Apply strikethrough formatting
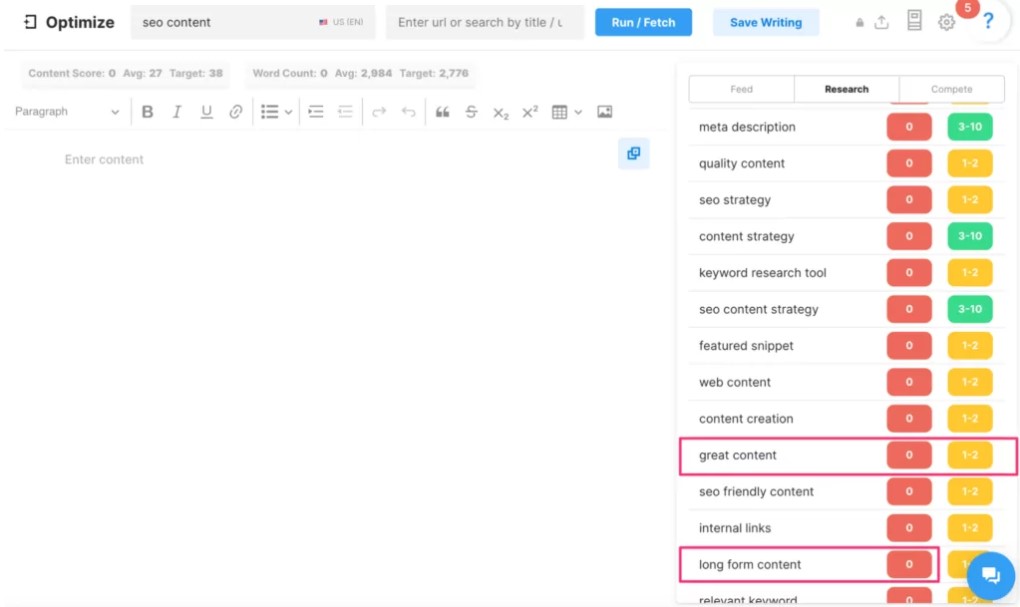Screen dimensions: 1020x607 tap(471, 111)
